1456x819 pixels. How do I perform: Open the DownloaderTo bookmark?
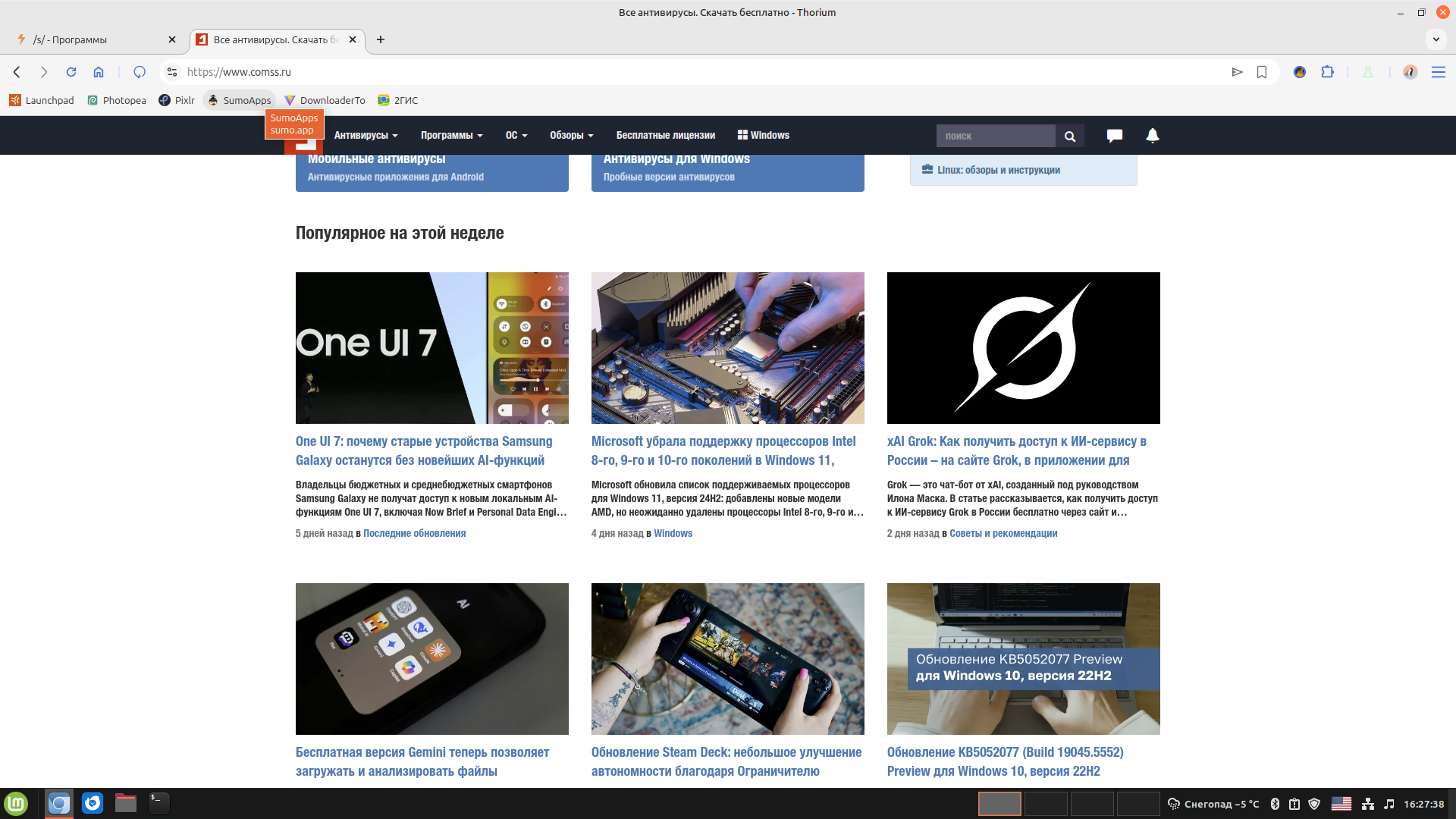pos(325,100)
